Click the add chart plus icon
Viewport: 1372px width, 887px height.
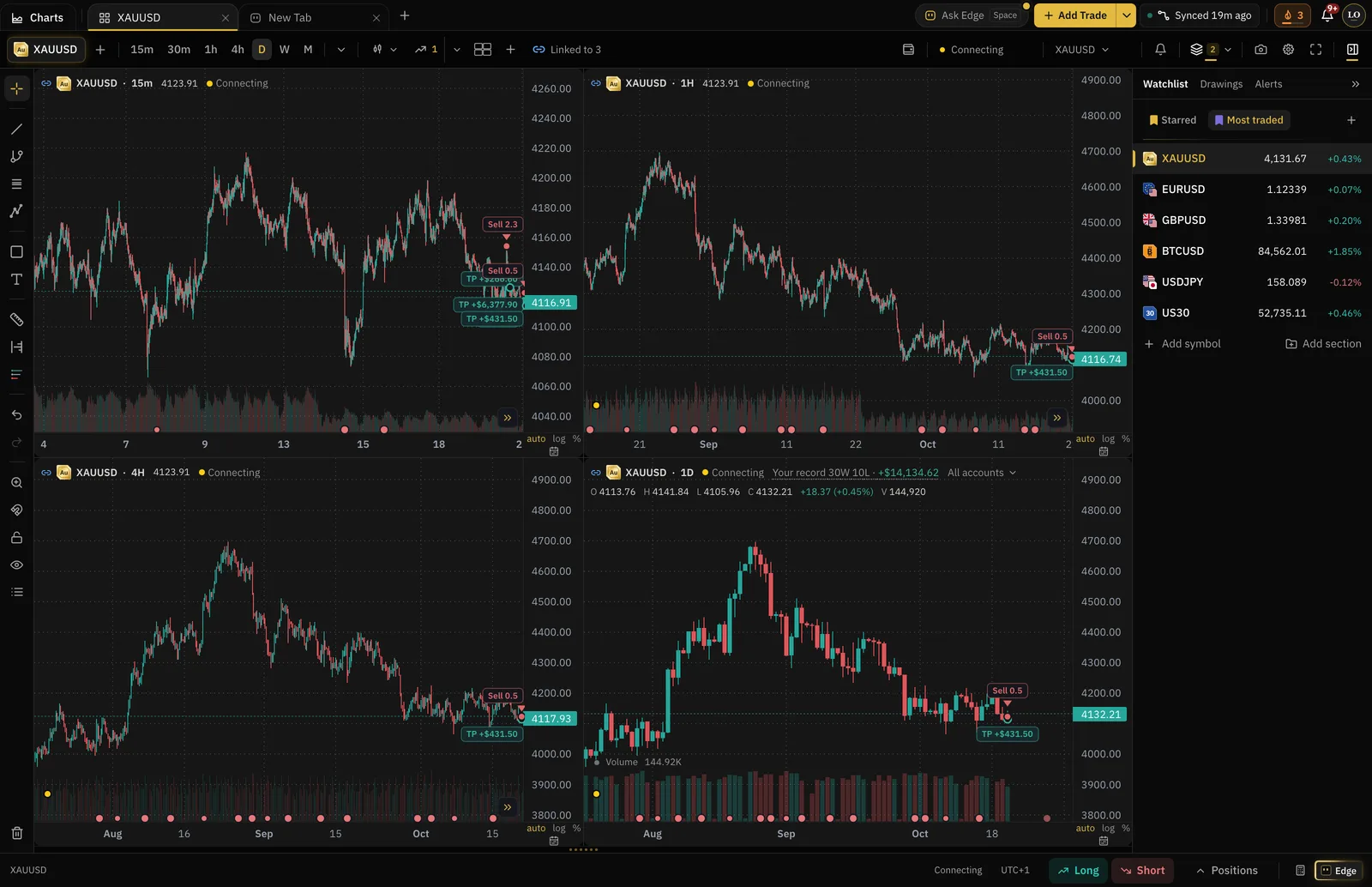point(510,50)
